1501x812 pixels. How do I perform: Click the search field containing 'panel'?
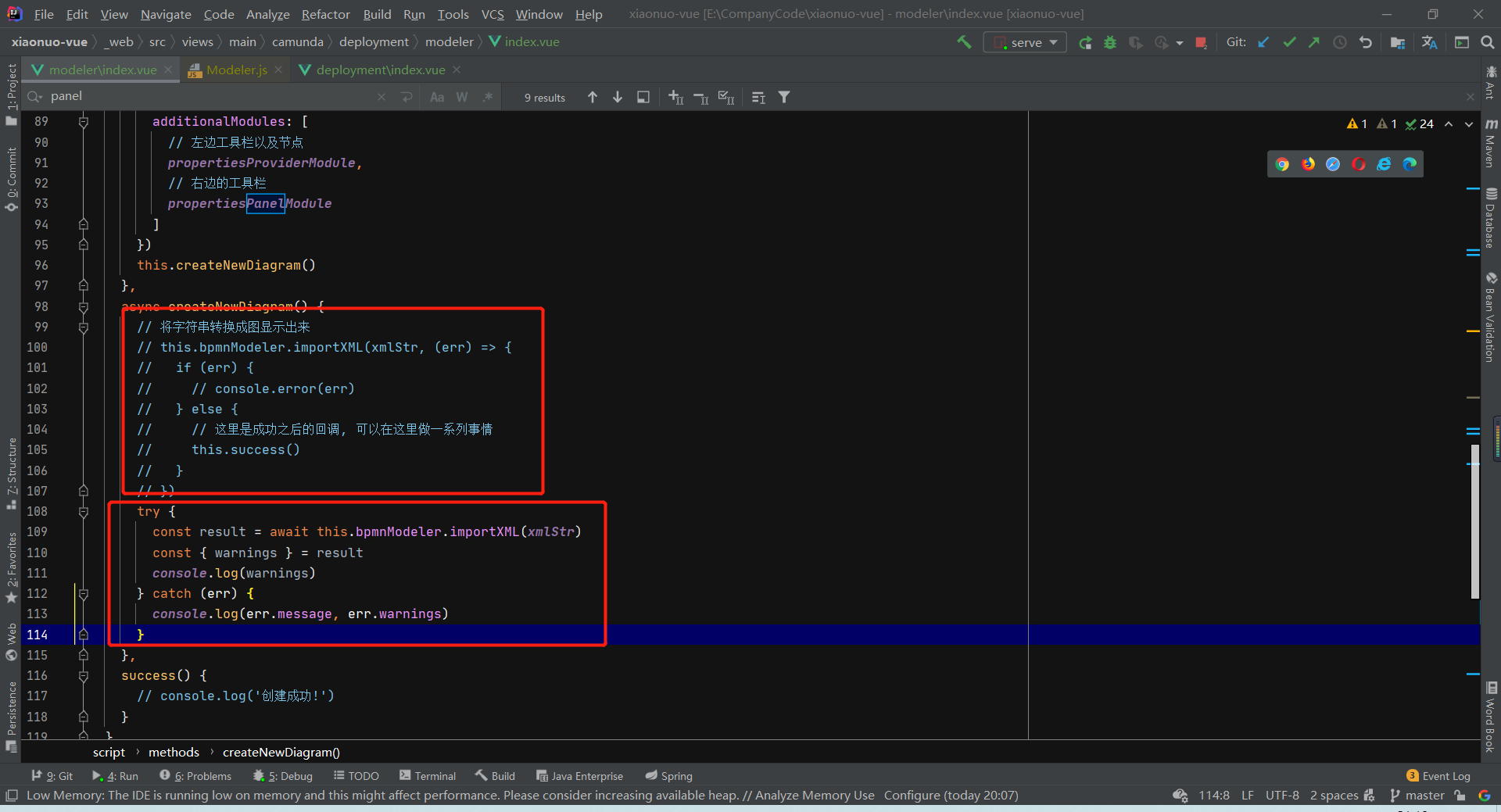click(156, 96)
